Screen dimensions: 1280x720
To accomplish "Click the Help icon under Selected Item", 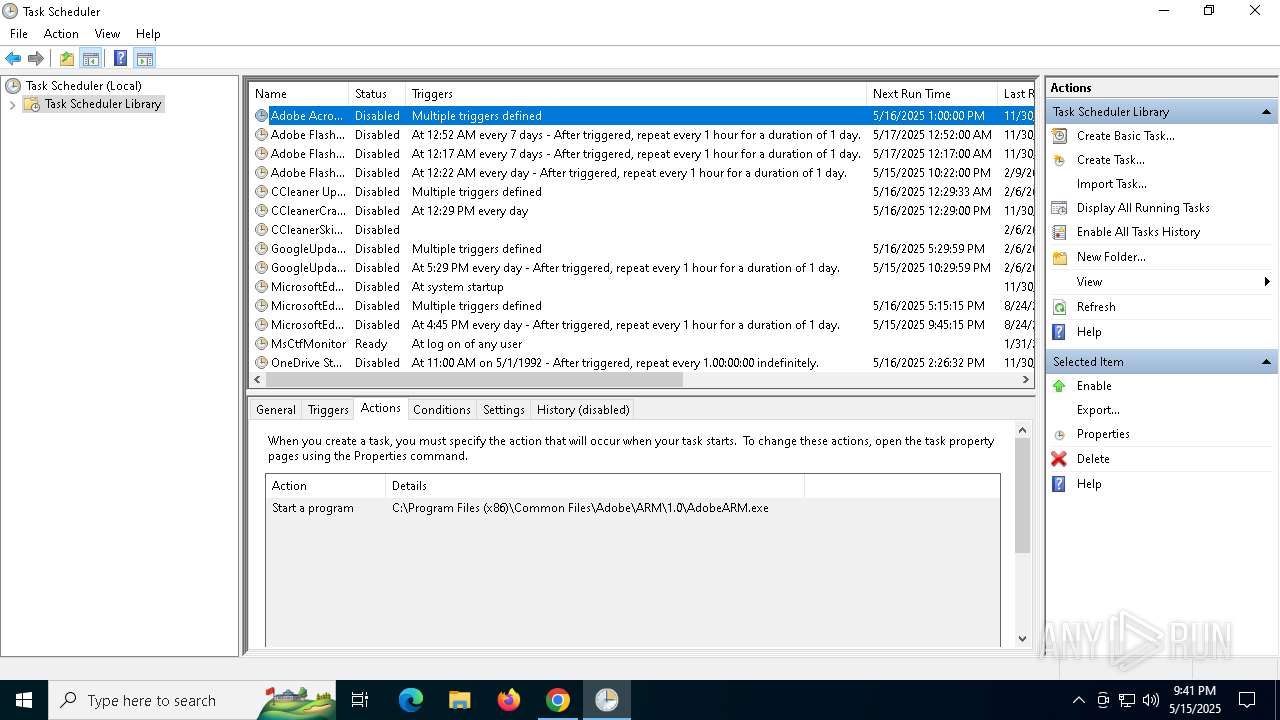I will click(1059, 484).
